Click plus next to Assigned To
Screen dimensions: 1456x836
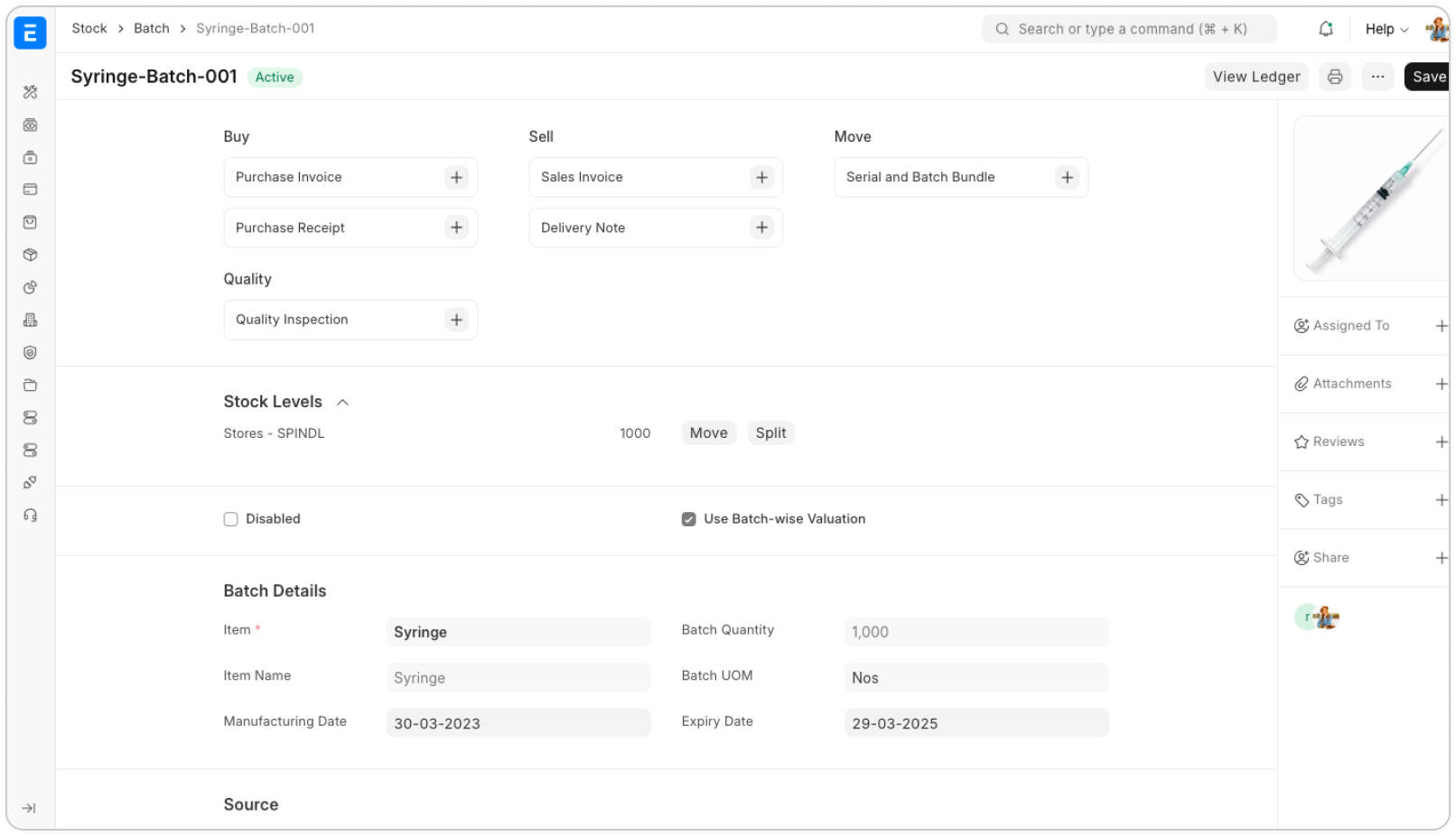1441,326
